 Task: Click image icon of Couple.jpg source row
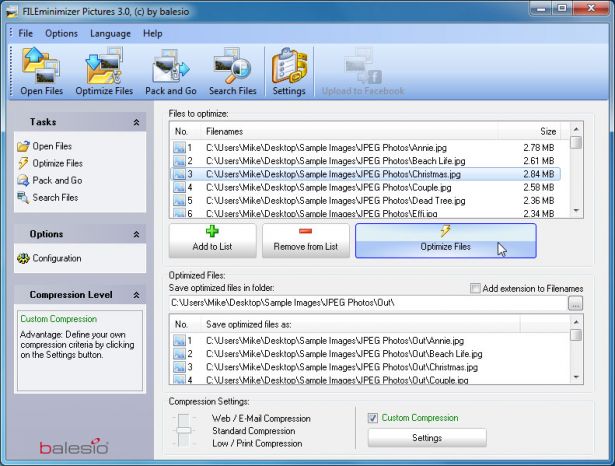(179, 187)
